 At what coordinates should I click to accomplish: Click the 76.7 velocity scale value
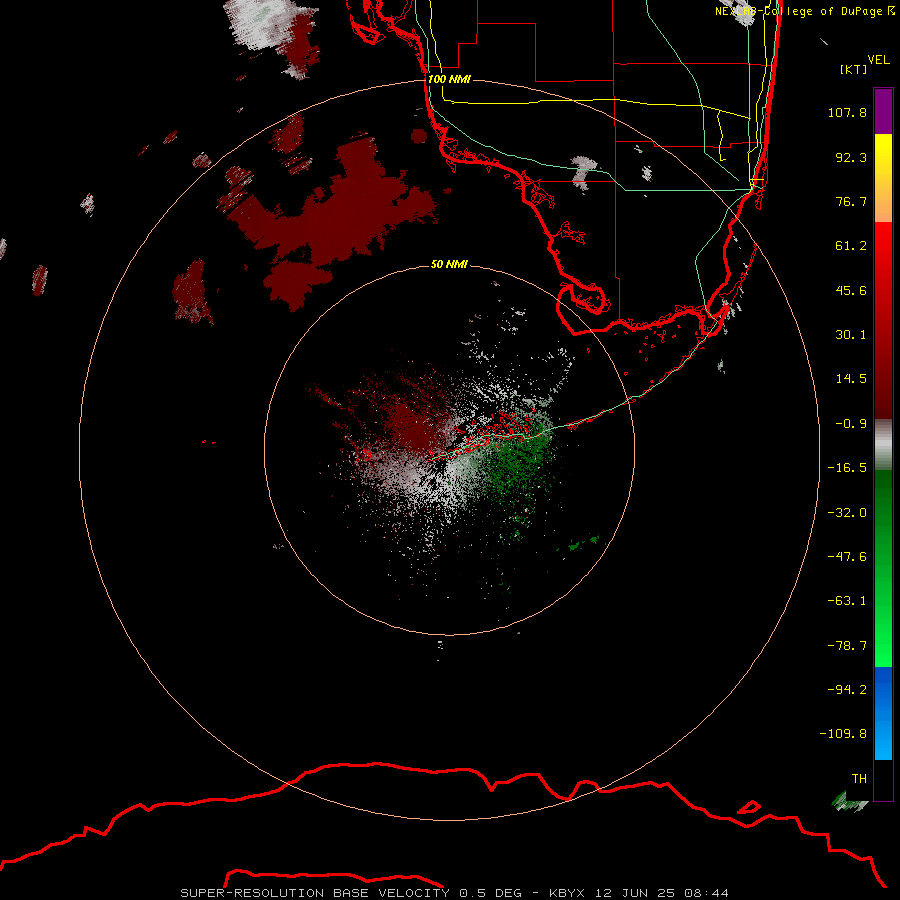click(851, 201)
